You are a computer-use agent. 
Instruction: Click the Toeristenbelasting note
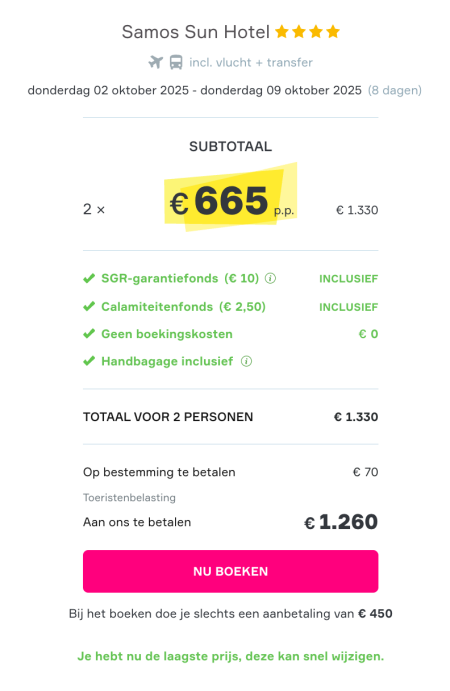click(x=129, y=498)
